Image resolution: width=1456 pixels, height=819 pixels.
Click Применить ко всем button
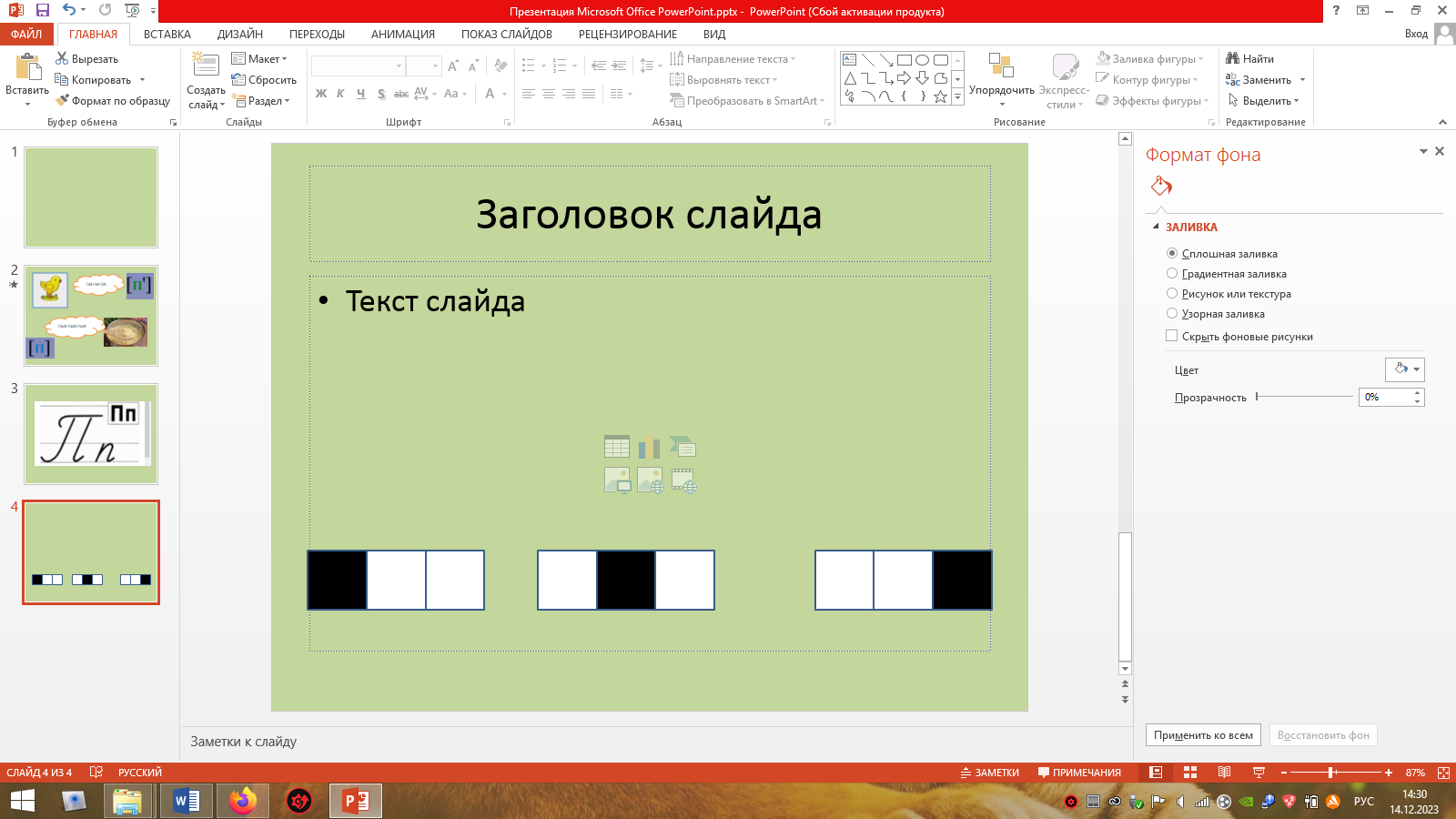pos(1202,735)
